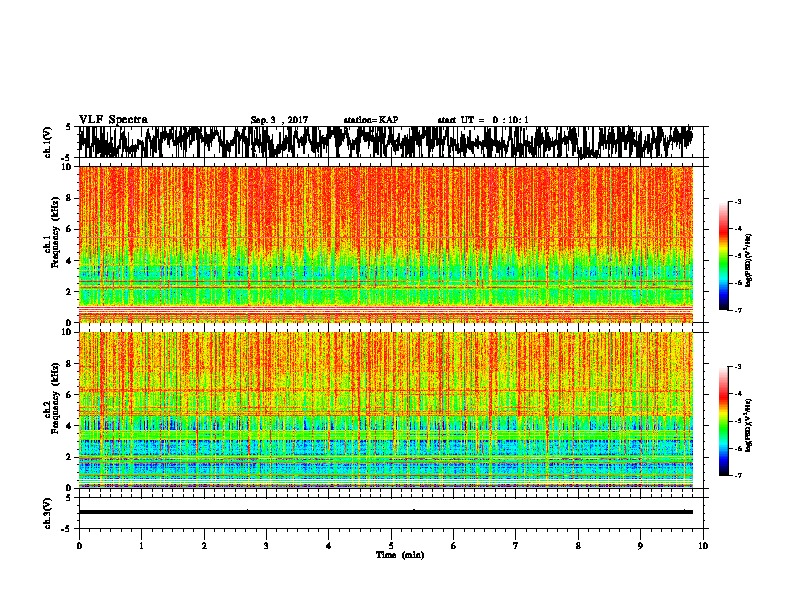Click the "8" kHz tick on the ch.1 frequency axis
This screenshot has width=792, height=612.
click(70, 198)
